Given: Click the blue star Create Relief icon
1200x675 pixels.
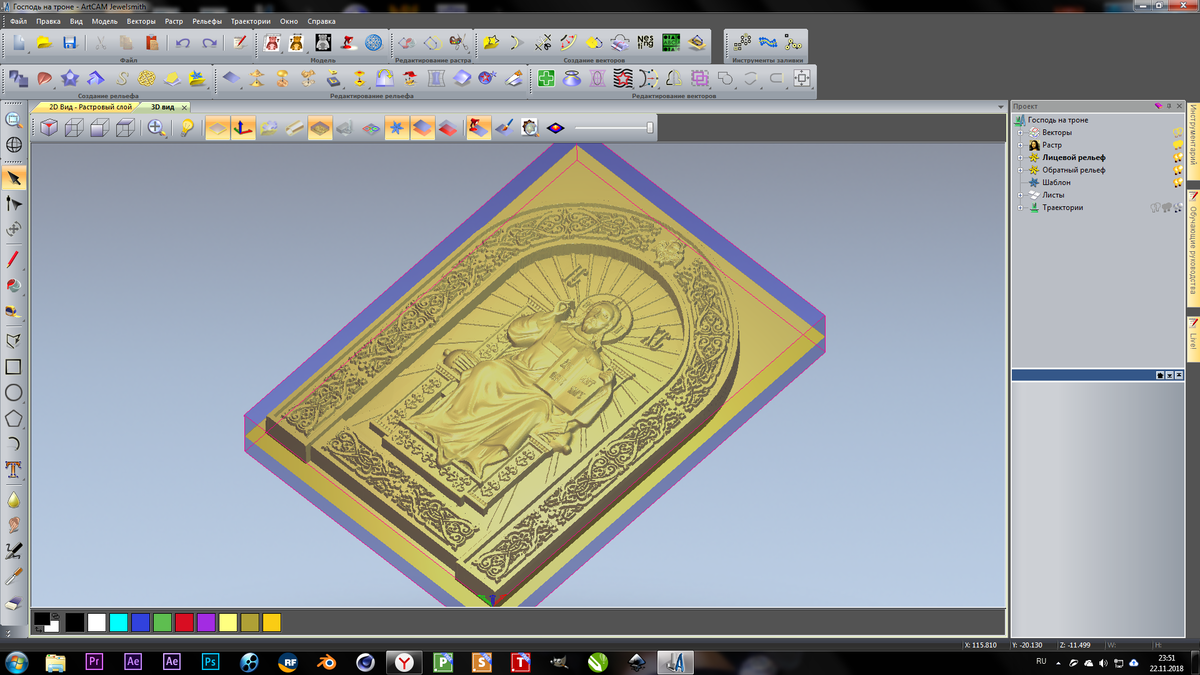Looking at the screenshot, I should pyautogui.click(x=70, y=78).
